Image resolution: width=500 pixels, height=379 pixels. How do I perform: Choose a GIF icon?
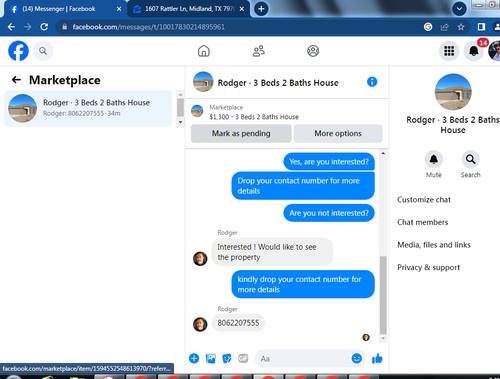tap(243, 358)
